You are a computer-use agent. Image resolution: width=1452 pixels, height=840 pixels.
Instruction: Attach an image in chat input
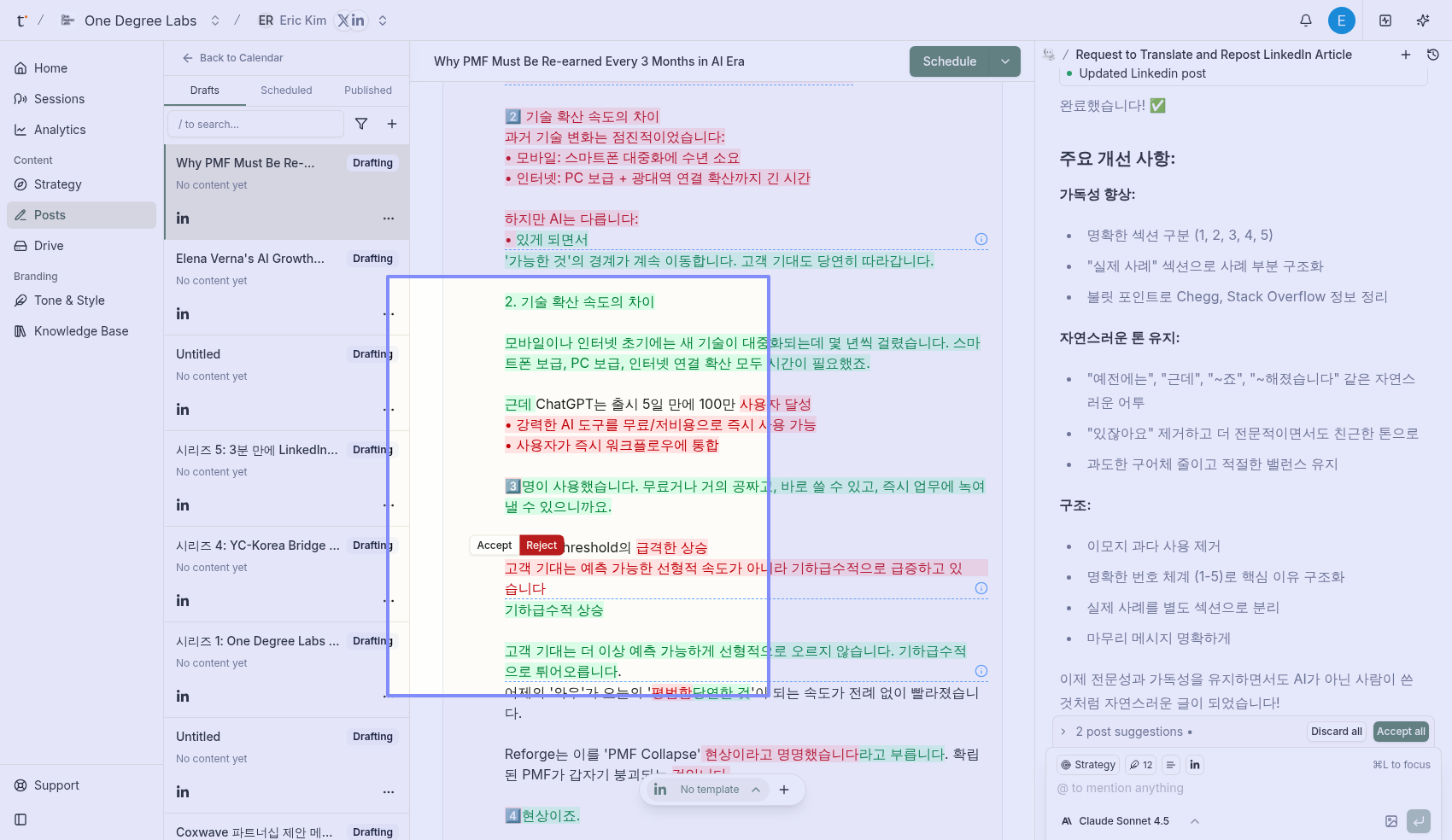(x=1391, y=821)
